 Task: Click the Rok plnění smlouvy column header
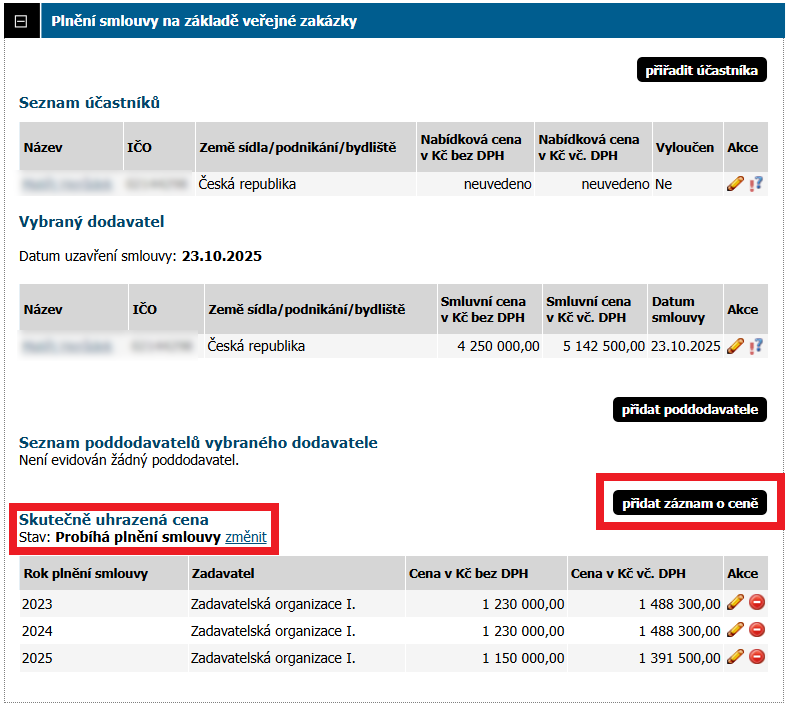85,573
